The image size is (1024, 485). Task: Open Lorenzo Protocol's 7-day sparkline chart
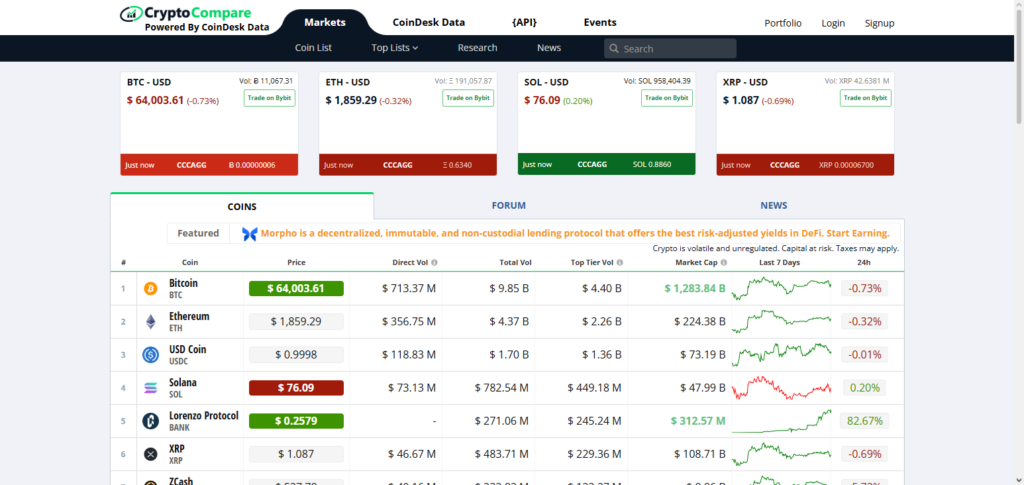(781, 421)
